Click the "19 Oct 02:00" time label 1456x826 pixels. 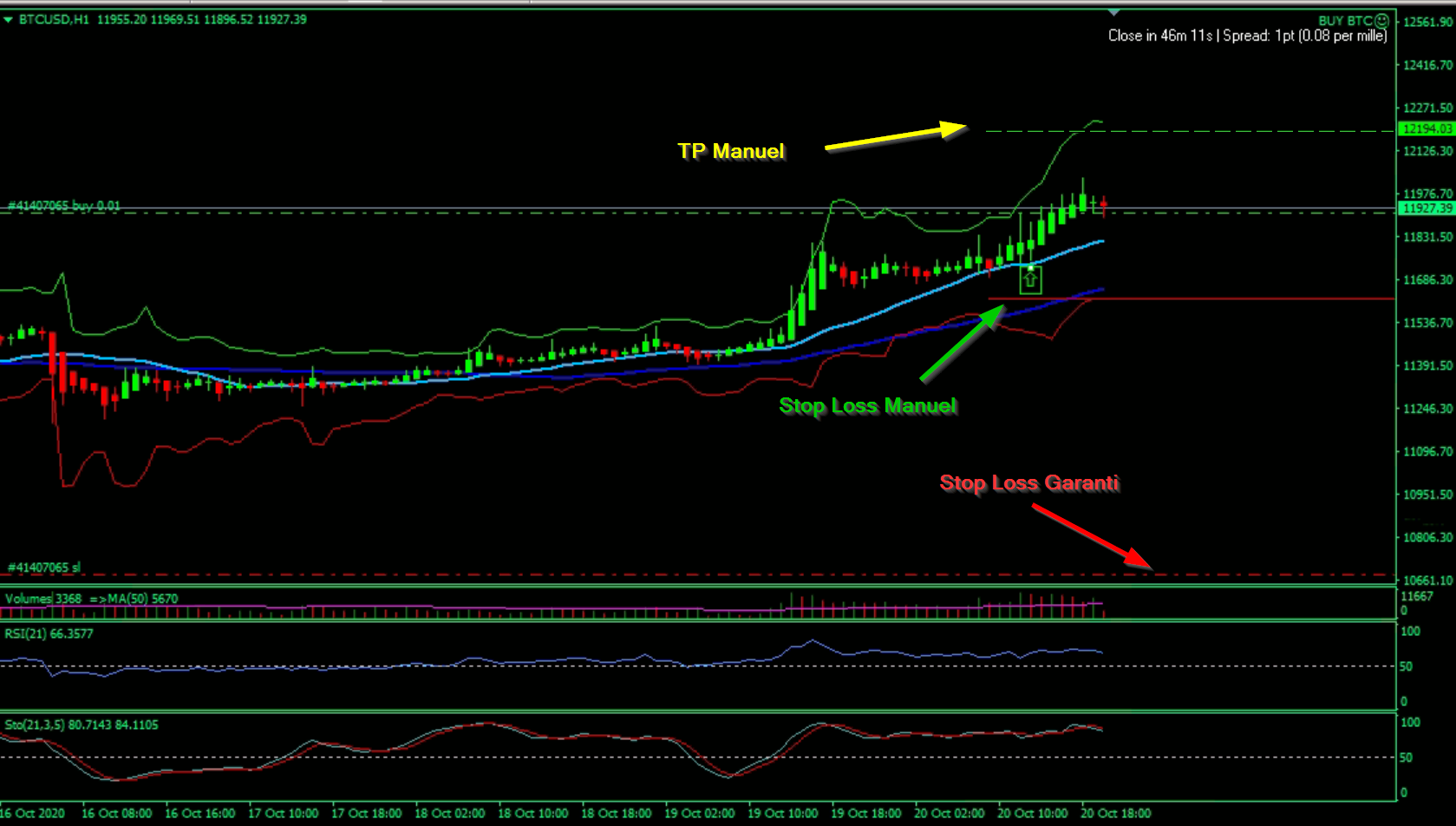click(x=699, y=814)
